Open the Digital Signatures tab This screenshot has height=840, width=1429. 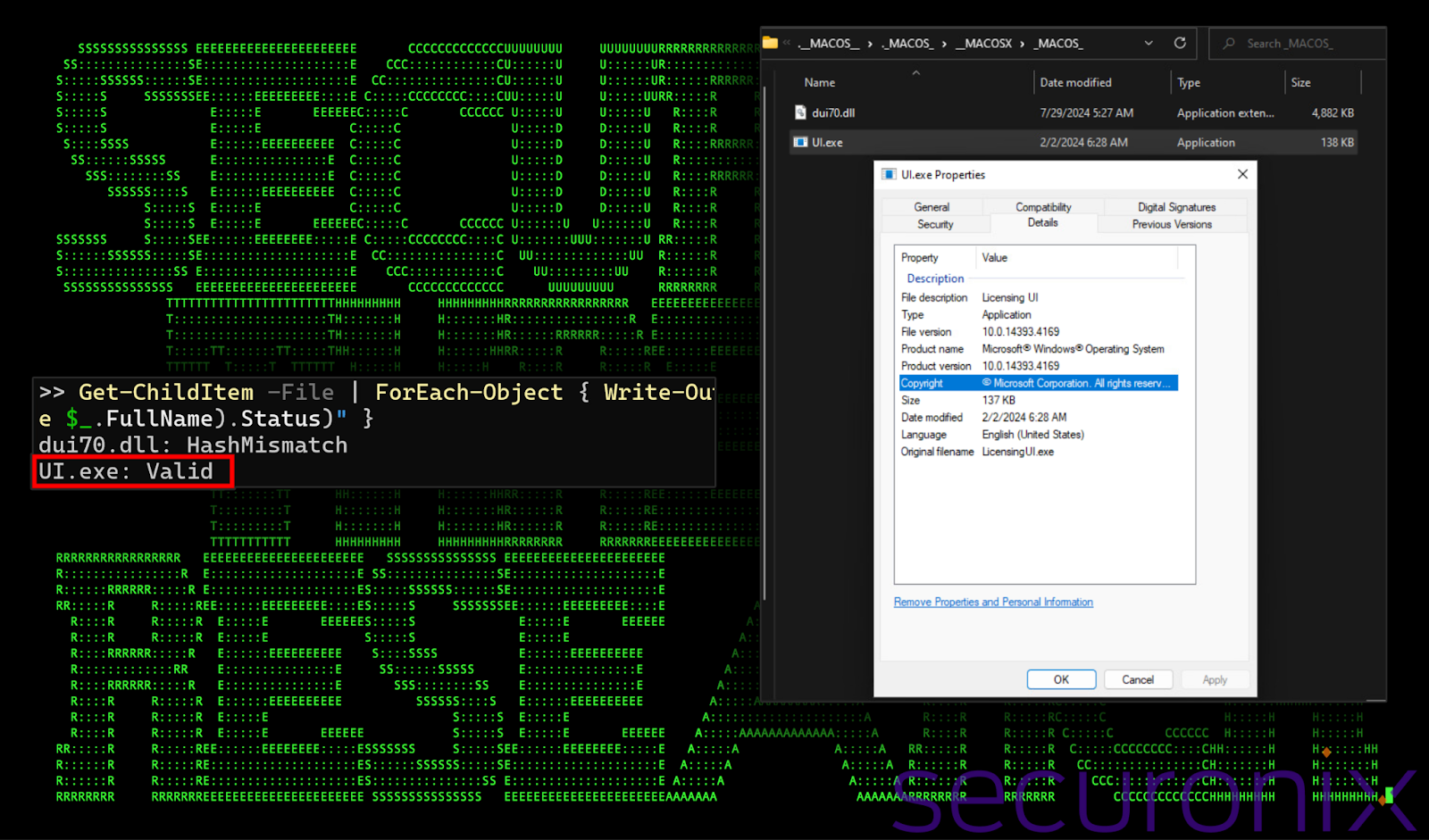(1176, 207)
